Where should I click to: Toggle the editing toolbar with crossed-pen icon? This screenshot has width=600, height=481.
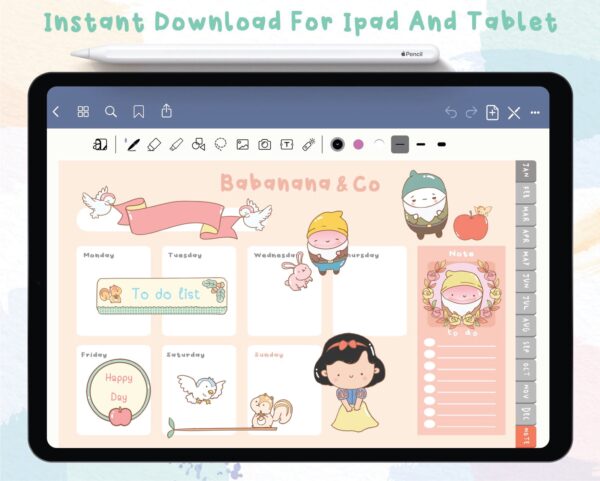coord(514,113)
